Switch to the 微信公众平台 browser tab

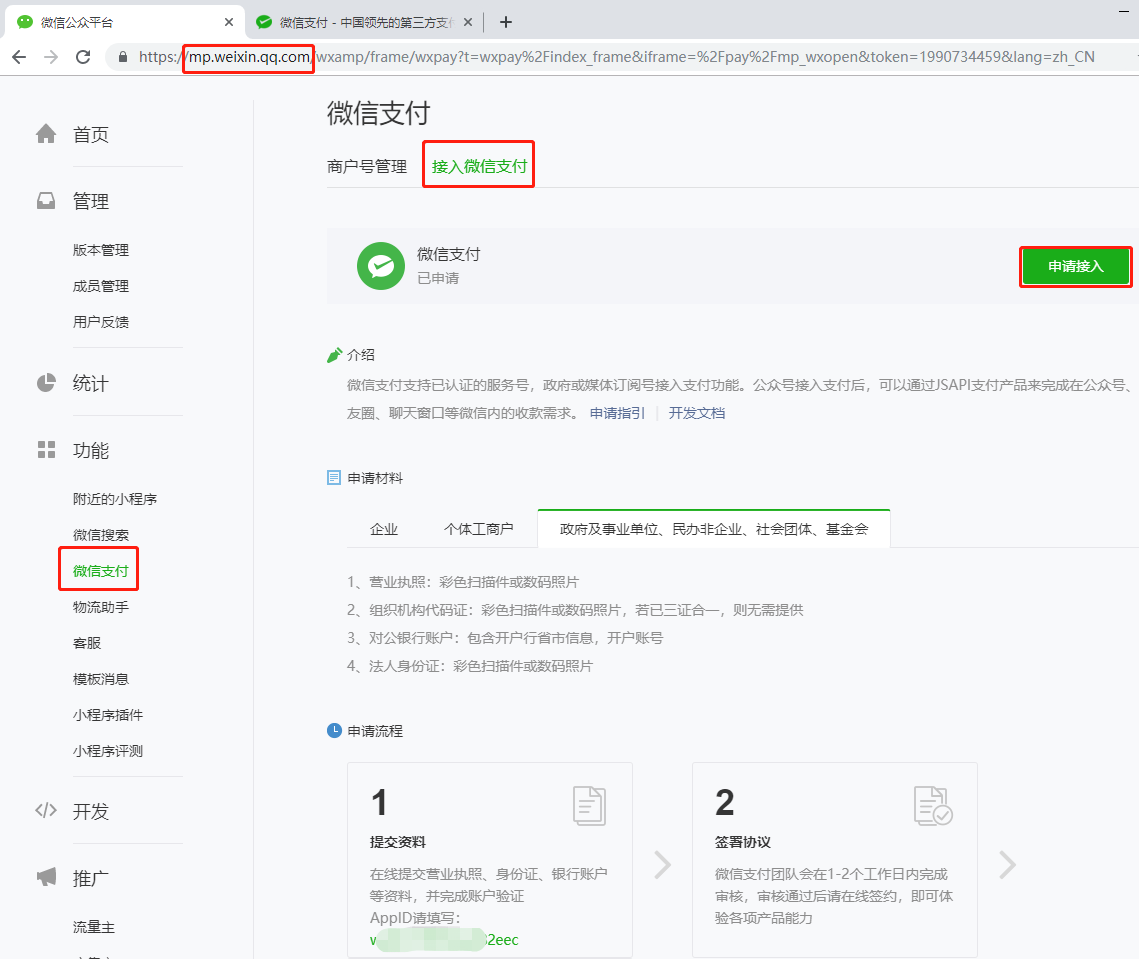click(x=123, y=23)
